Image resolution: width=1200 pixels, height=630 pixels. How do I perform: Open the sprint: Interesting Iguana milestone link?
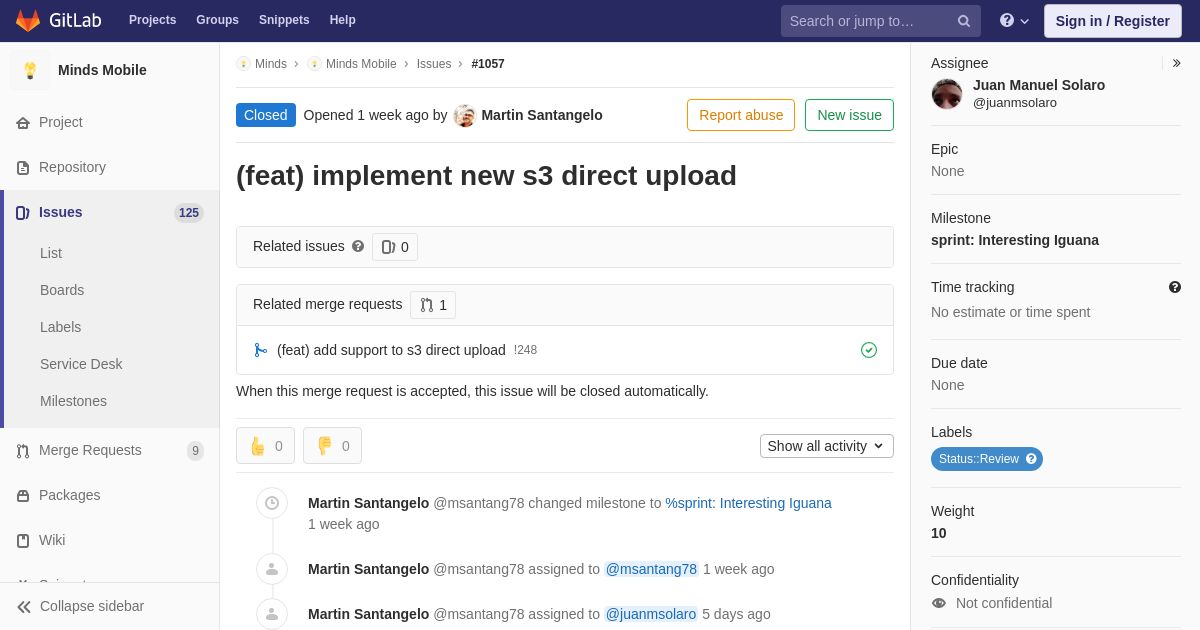coord(1015,240)
